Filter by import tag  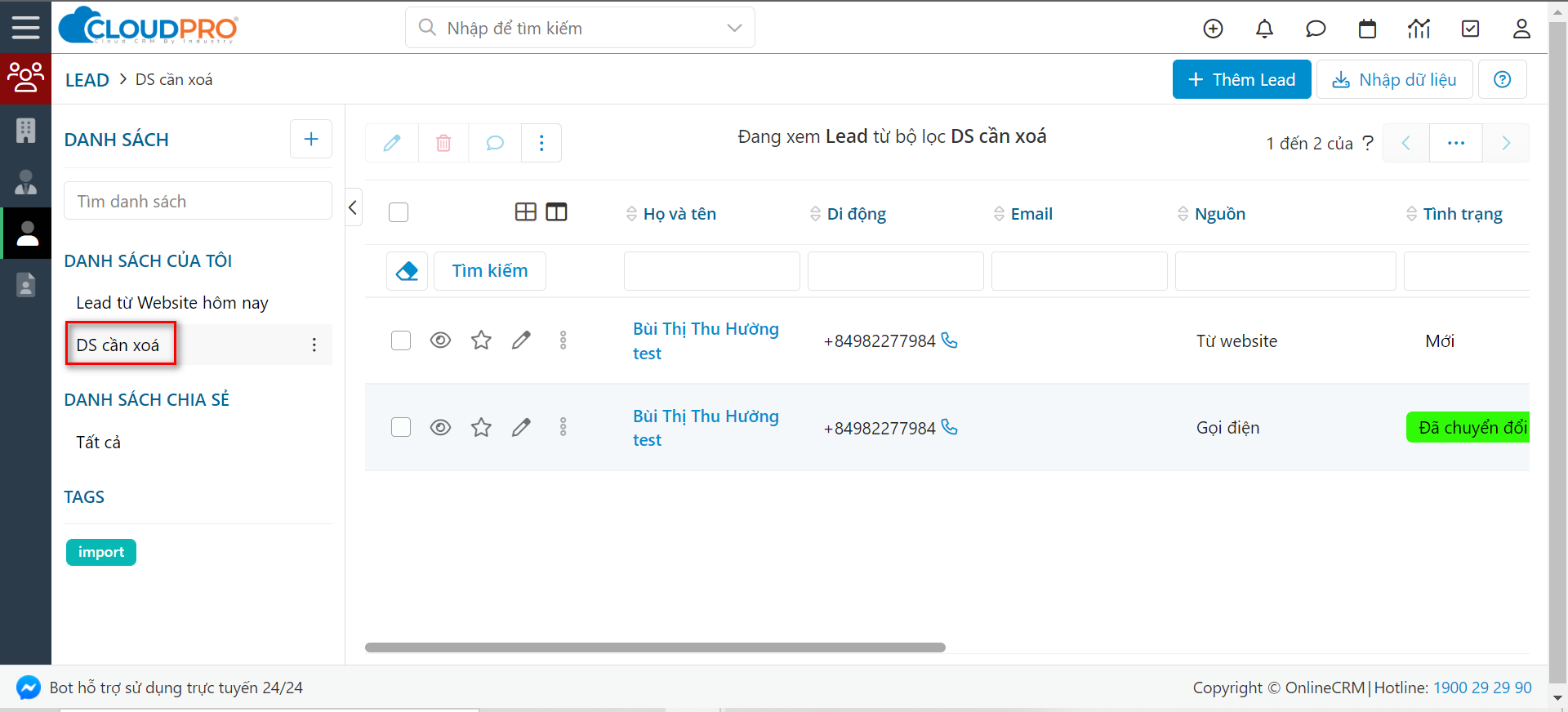point(101,552)
